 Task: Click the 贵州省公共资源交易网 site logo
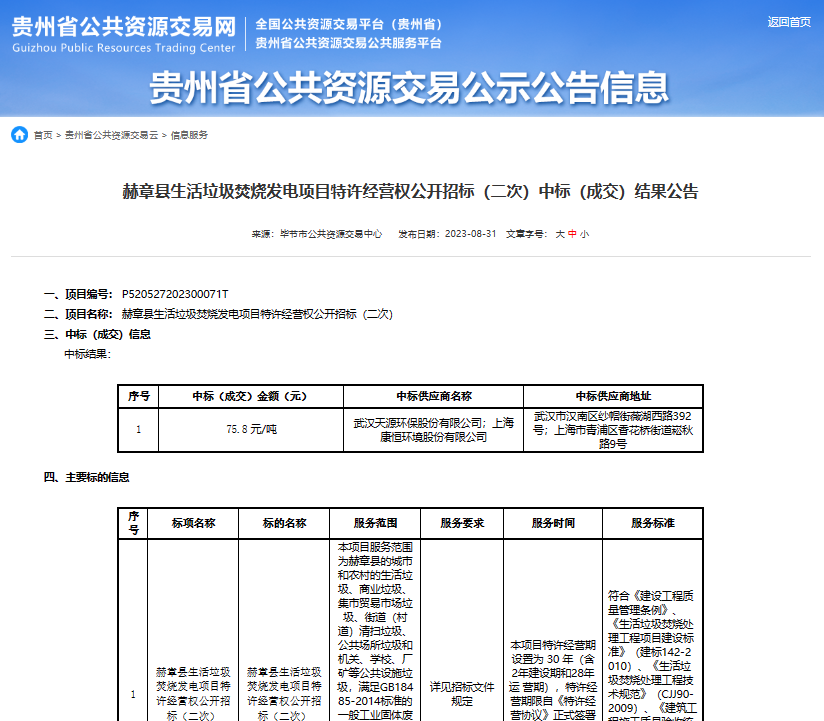click(124, 34)
